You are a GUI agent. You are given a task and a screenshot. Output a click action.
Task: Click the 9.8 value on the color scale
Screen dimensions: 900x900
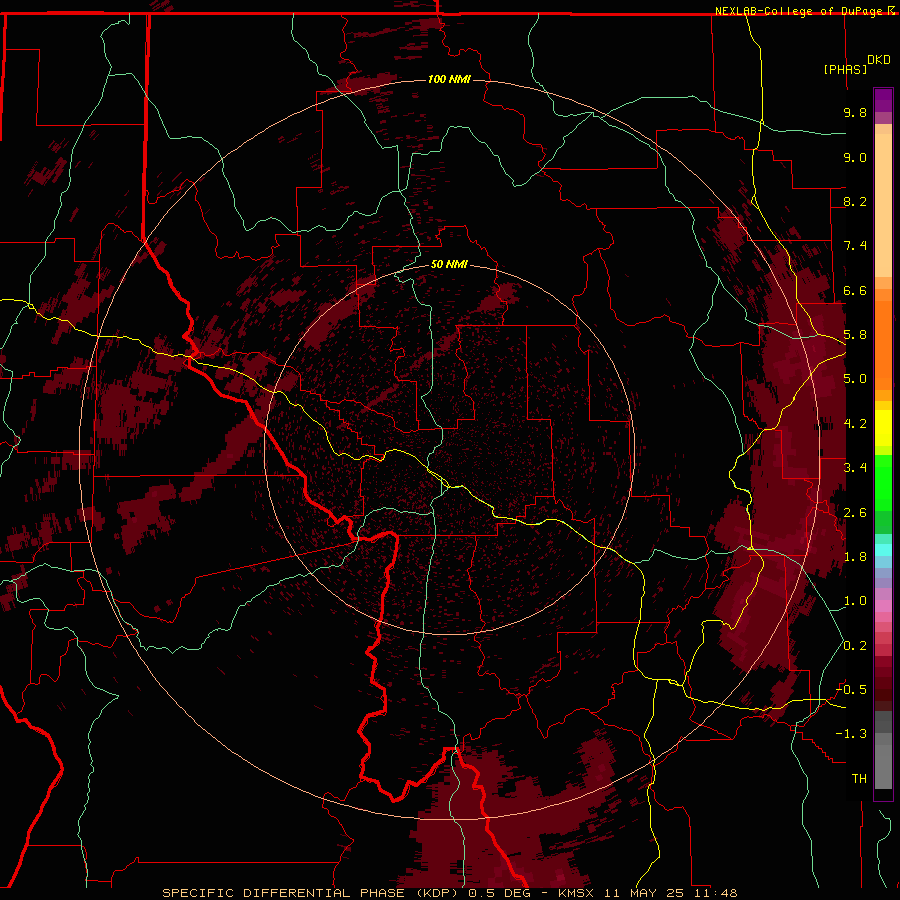(855, 112)
